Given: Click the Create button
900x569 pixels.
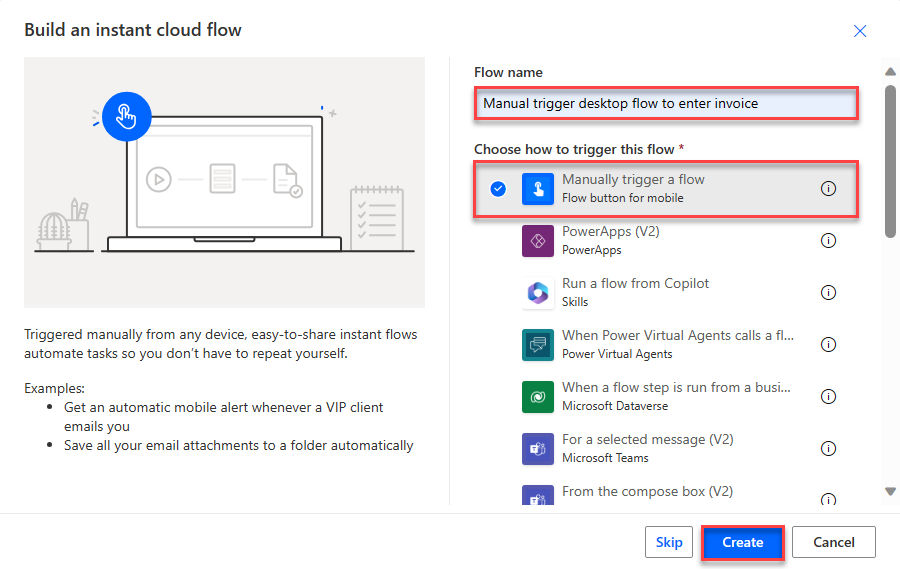Looking at the screenshot, I should coord(743,542).
